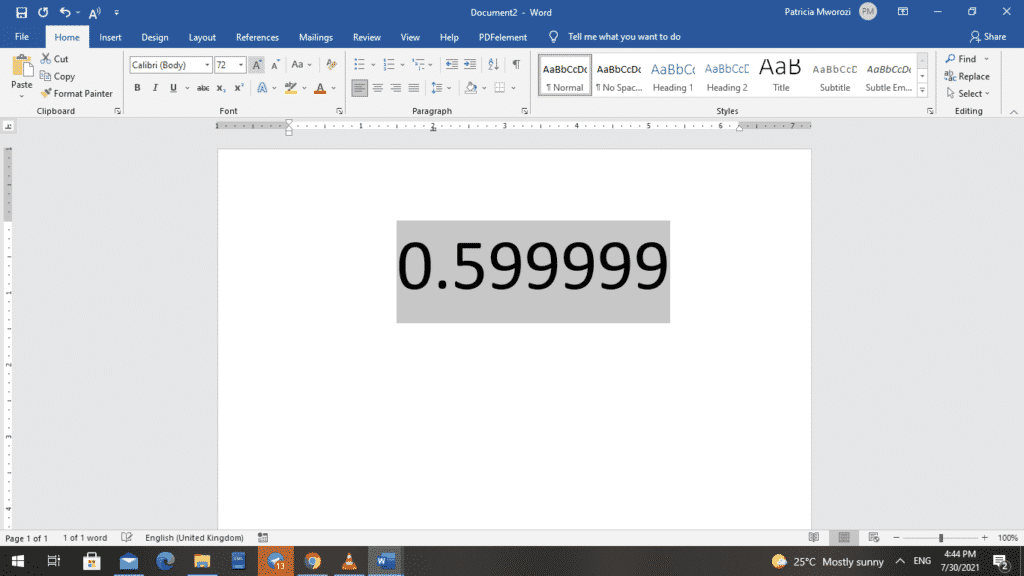
Task: Switch to the Layout ribbon tab
Action: click(202, 37)
